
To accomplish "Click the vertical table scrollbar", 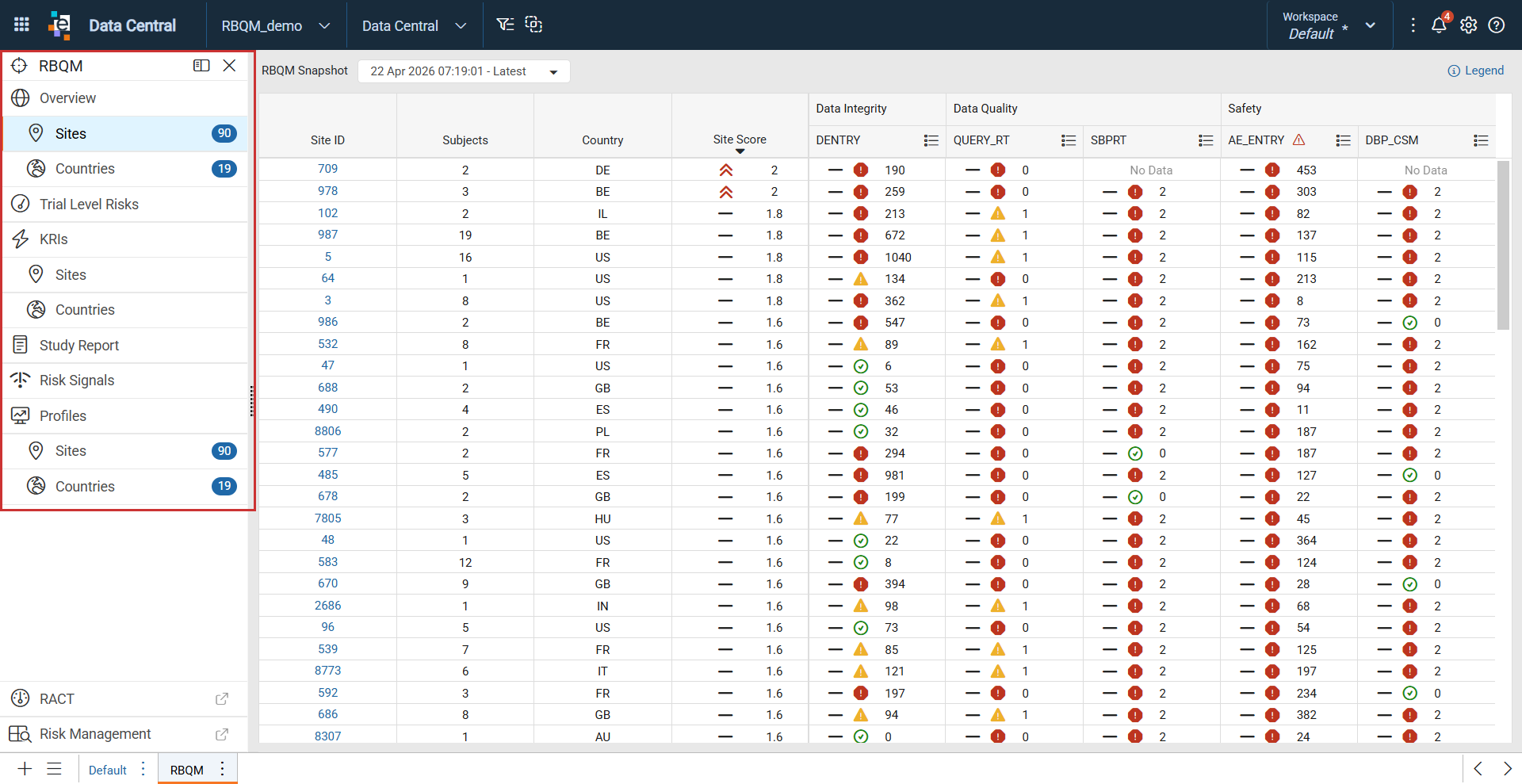I will tap(1502, 245).
